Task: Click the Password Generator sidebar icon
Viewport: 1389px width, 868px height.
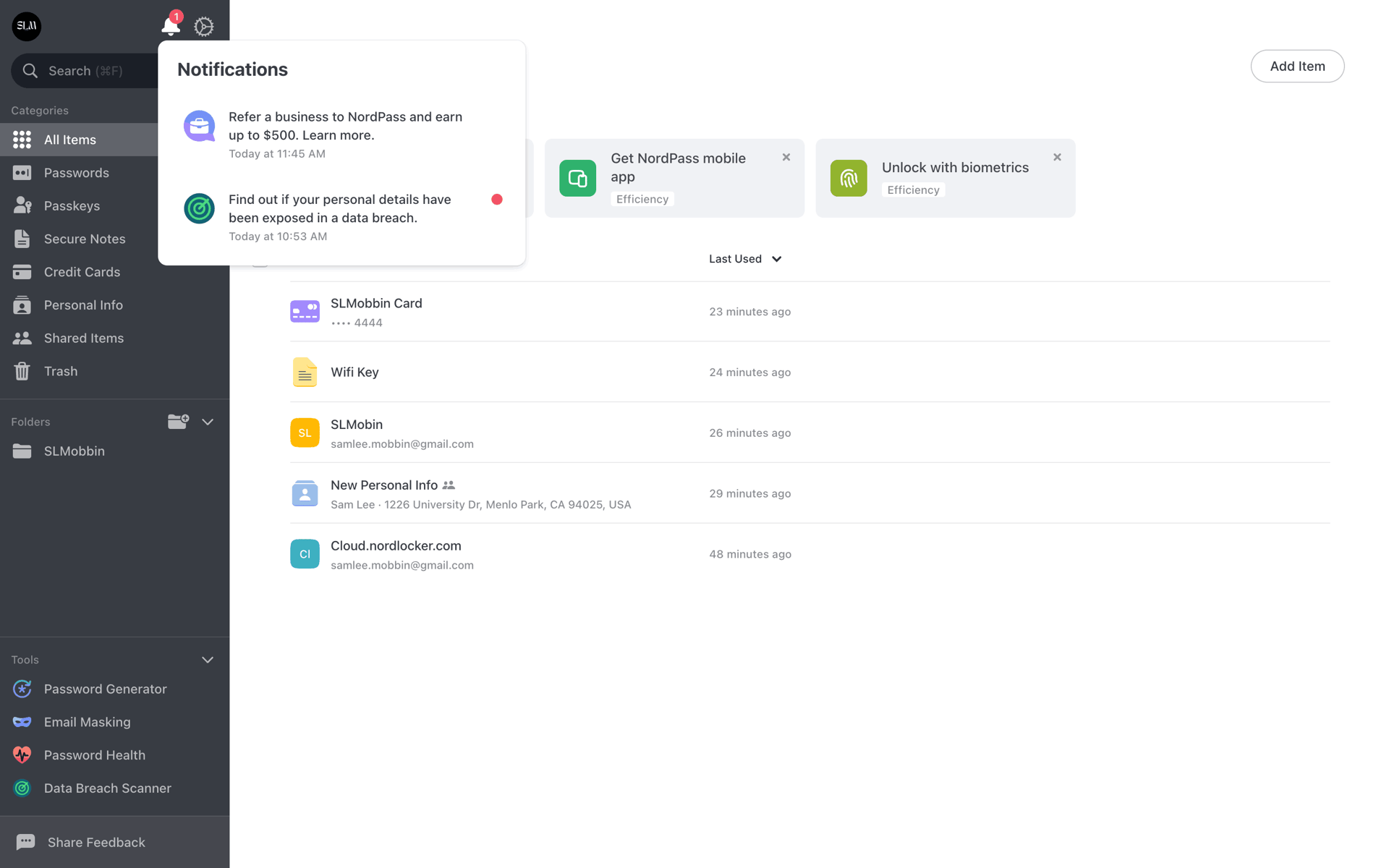Action: tap(22, 689)
